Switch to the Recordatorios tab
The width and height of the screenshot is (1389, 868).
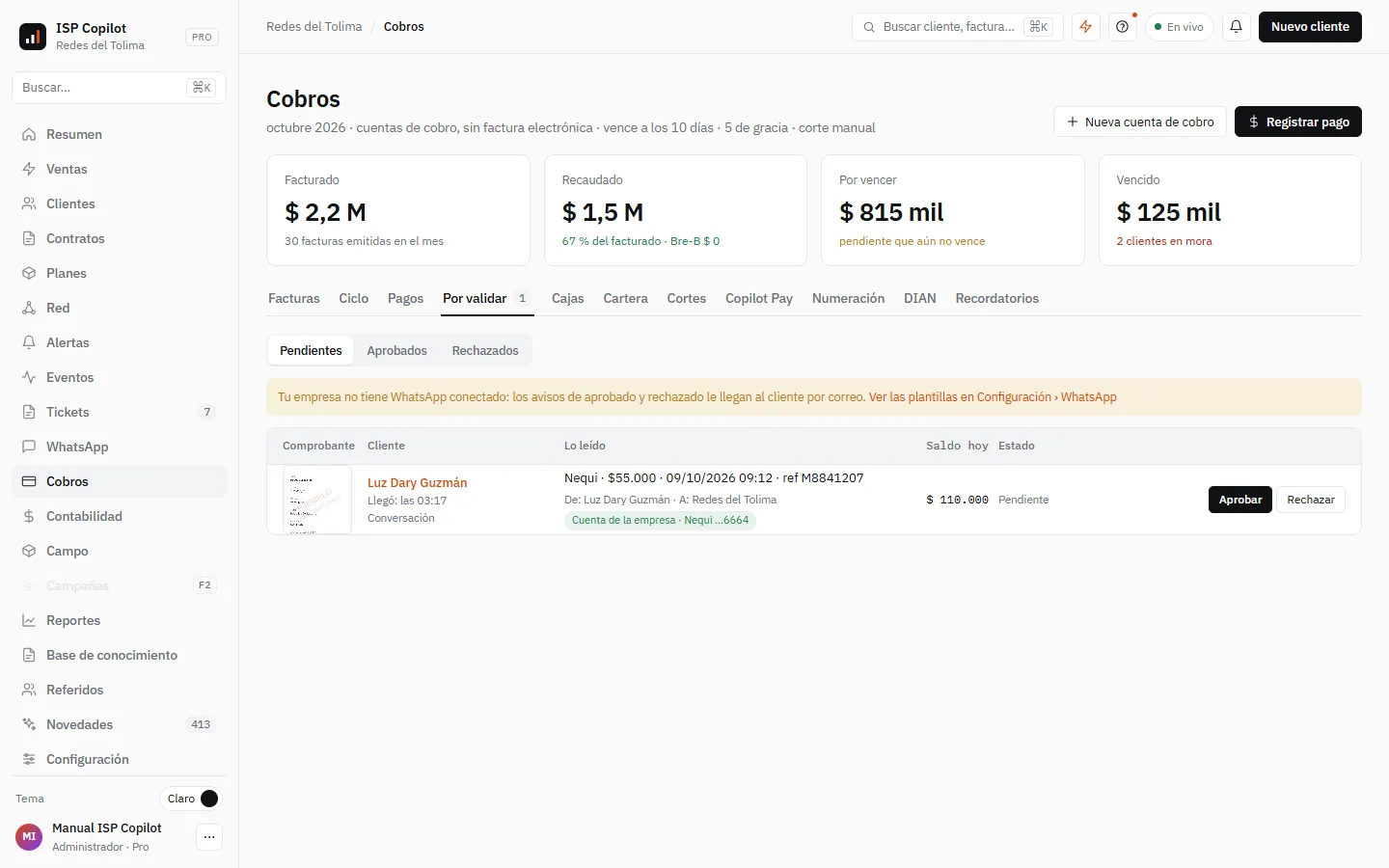point(996,299)
